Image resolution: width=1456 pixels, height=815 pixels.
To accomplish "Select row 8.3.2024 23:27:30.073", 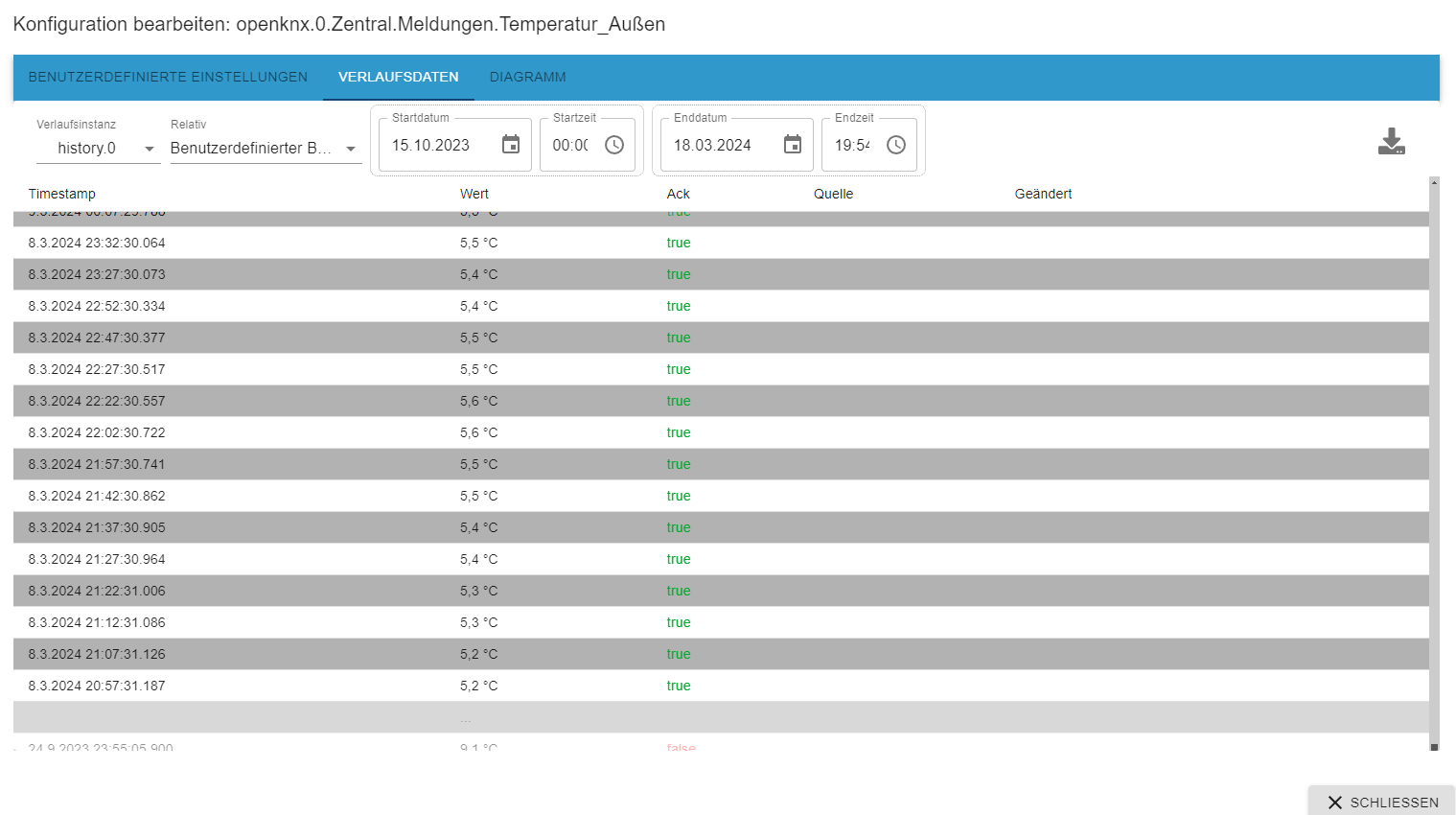I will pos(721,274).
